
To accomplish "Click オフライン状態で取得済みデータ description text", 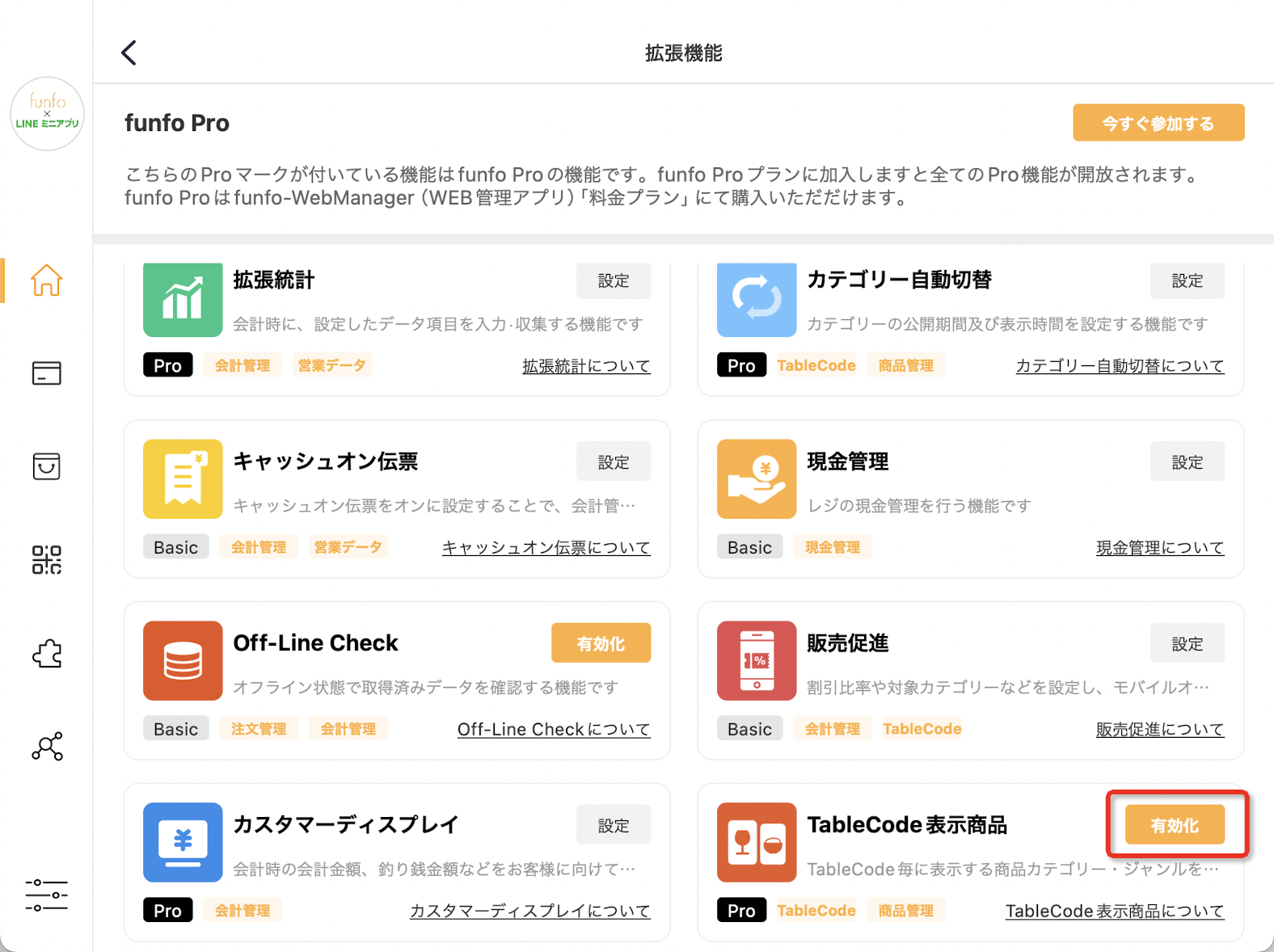I will tap(426, 688).
